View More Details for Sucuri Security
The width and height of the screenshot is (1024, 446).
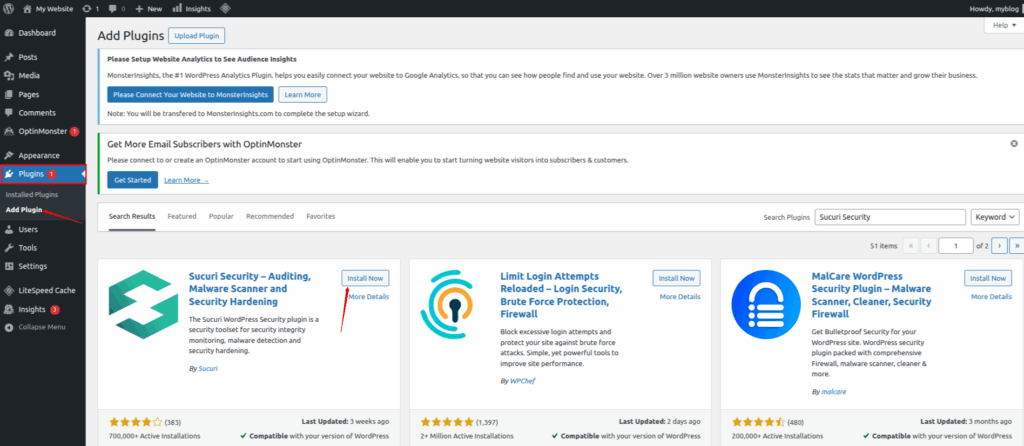click(x=368, y=296)
